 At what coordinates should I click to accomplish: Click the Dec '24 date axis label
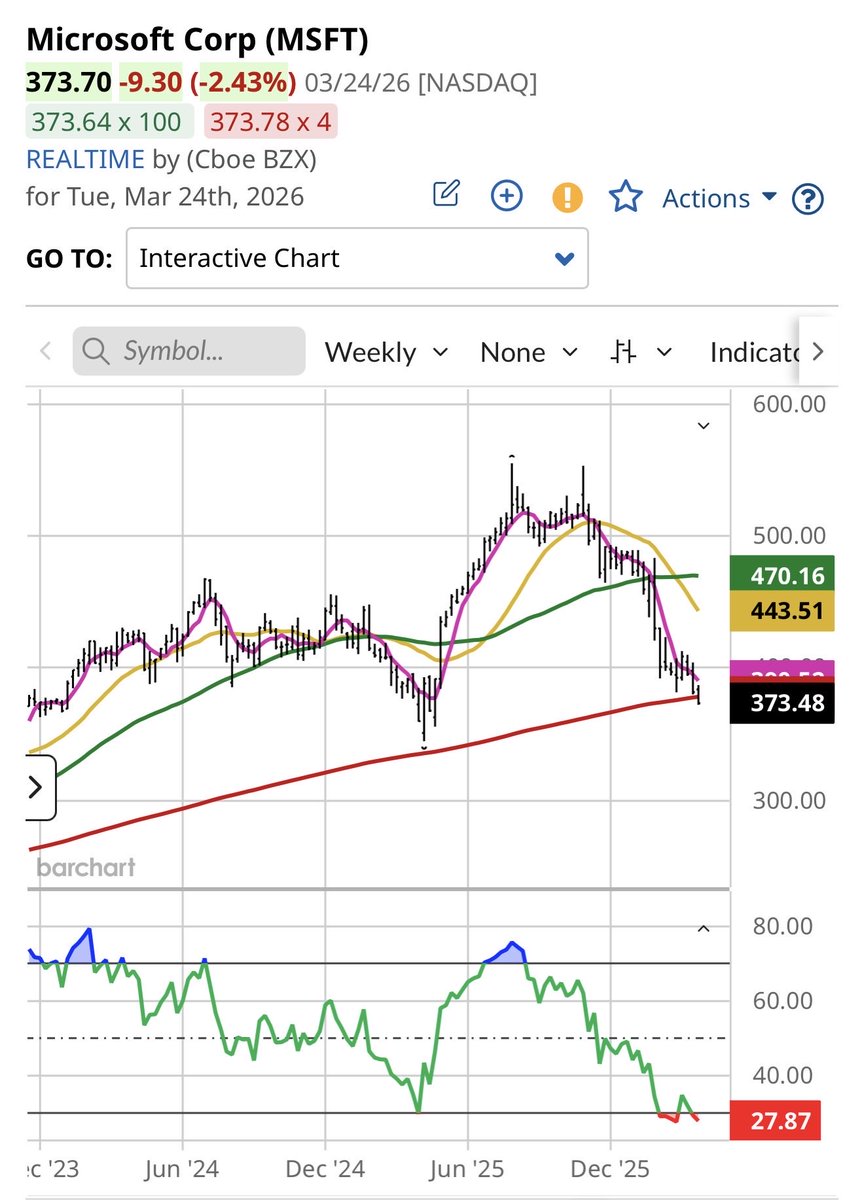click(x=325, y=1167)
